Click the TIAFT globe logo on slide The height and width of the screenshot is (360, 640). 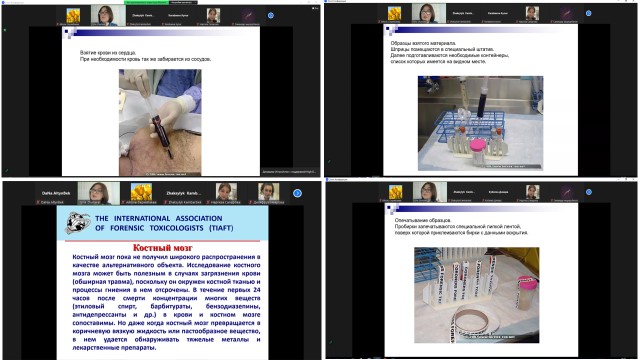(78, 223)
